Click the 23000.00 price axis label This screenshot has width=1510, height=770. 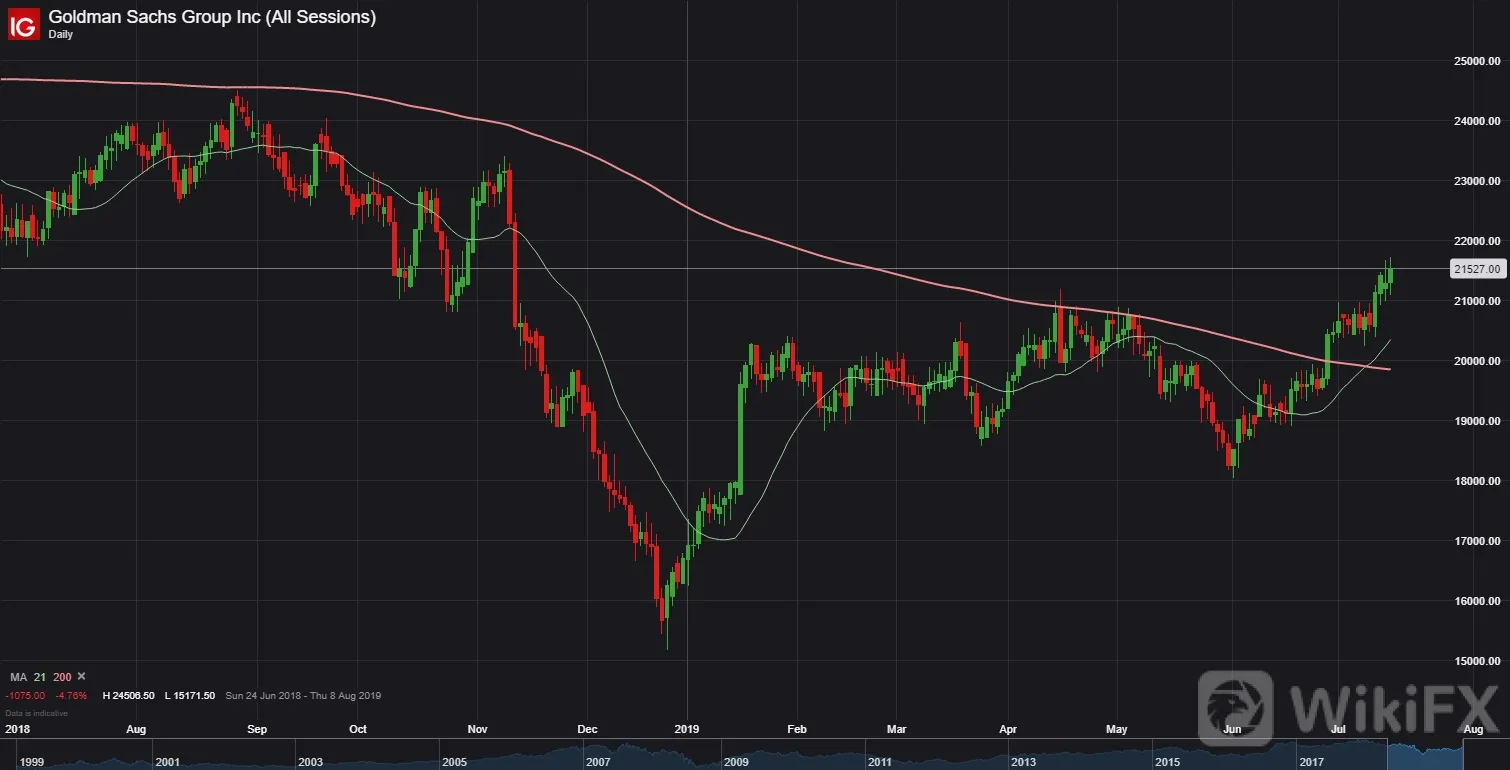pos(1477,181)
